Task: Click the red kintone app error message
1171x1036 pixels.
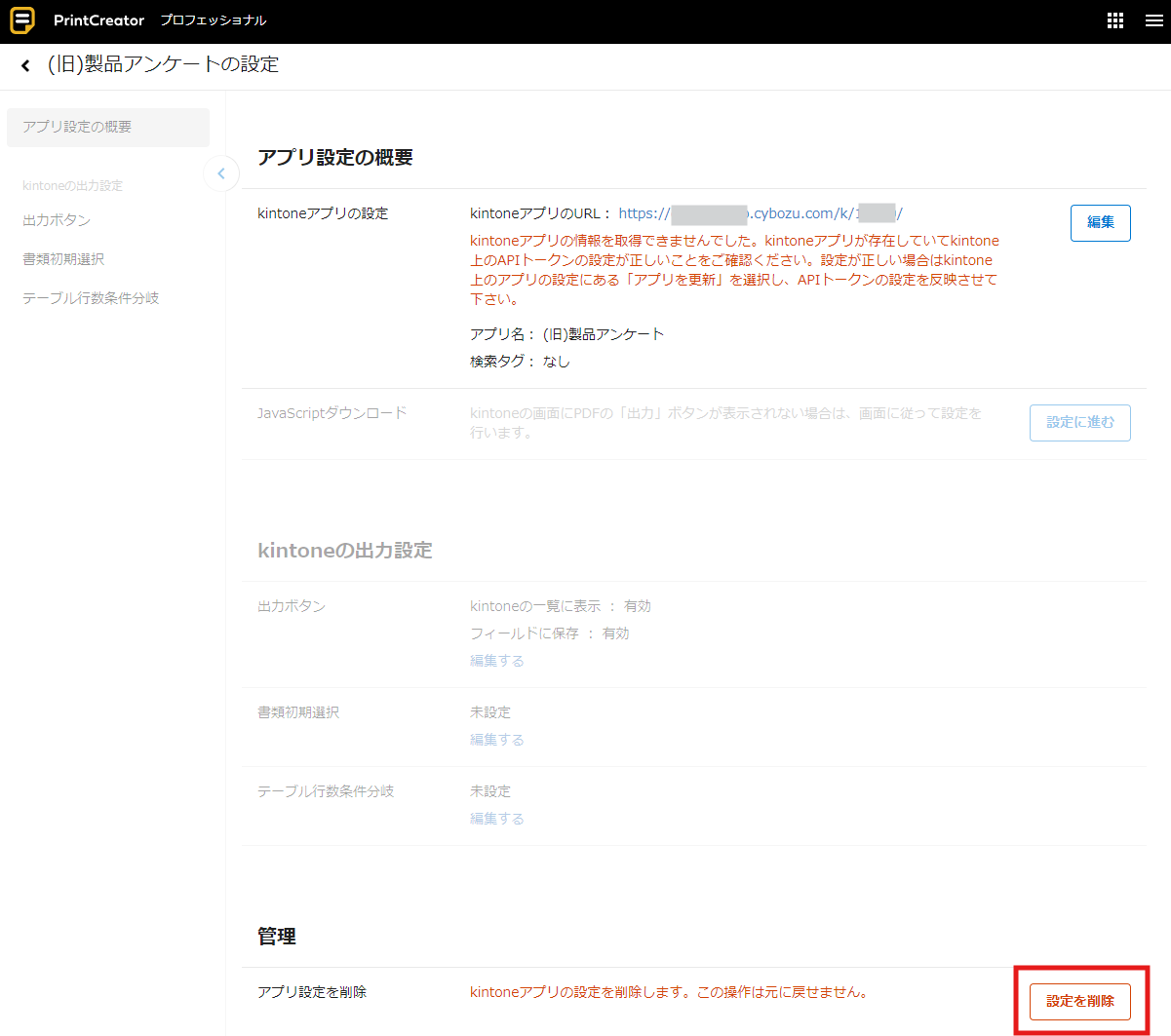Action: click(x=734, y=270)
